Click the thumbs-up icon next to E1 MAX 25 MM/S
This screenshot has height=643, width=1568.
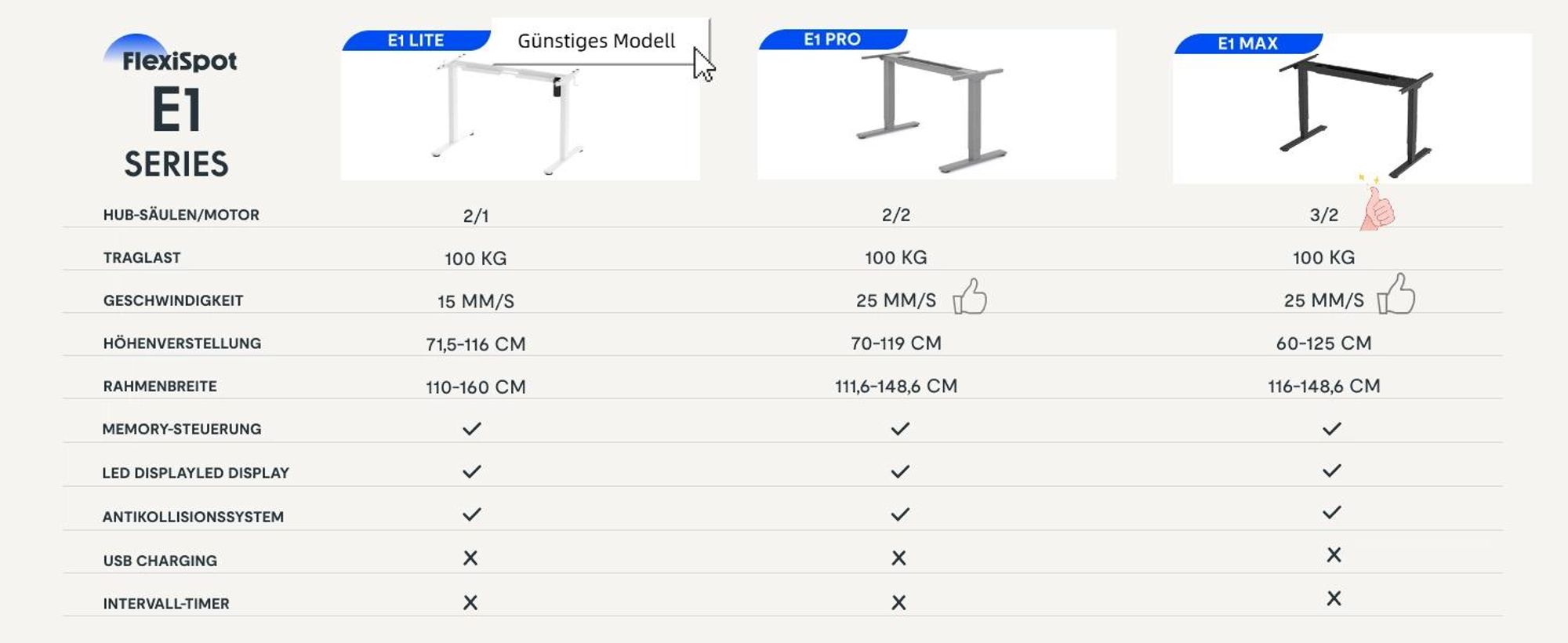point(1396,294)
